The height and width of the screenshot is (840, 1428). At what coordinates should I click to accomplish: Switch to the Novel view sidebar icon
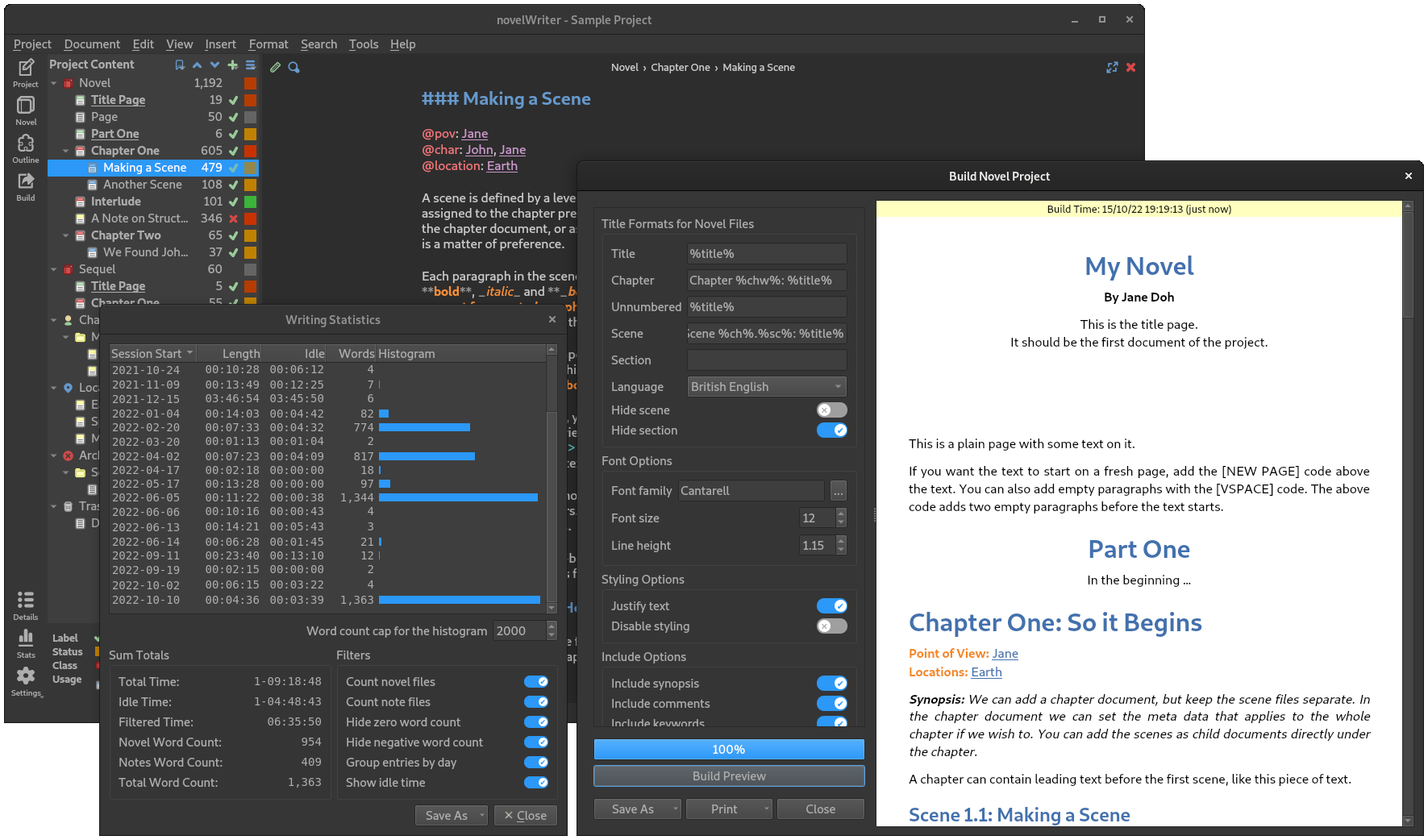click(26, 110)
